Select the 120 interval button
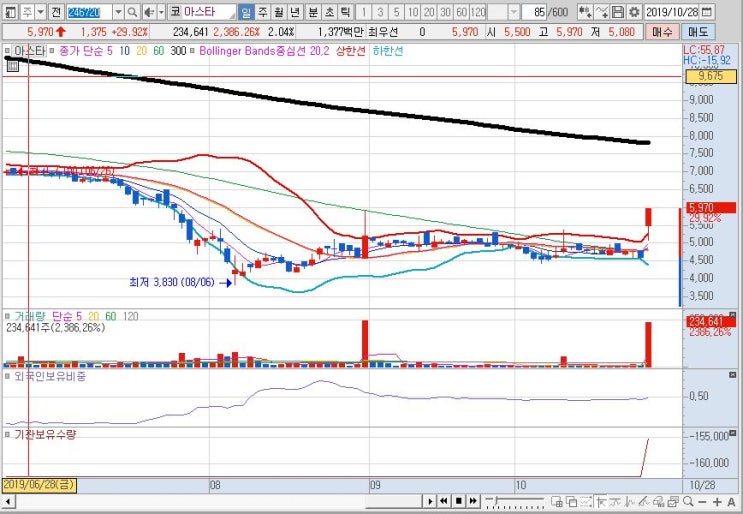Viewport: 743px width, 514px height. (x=478, y=12)
